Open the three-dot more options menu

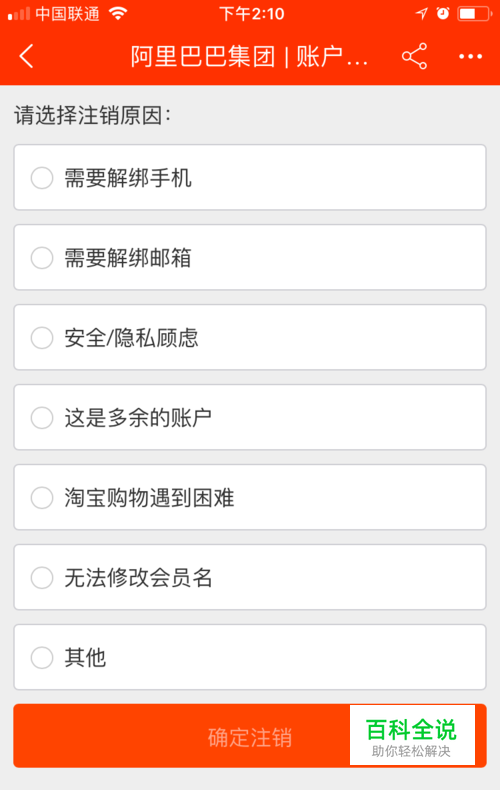[470, 56]
